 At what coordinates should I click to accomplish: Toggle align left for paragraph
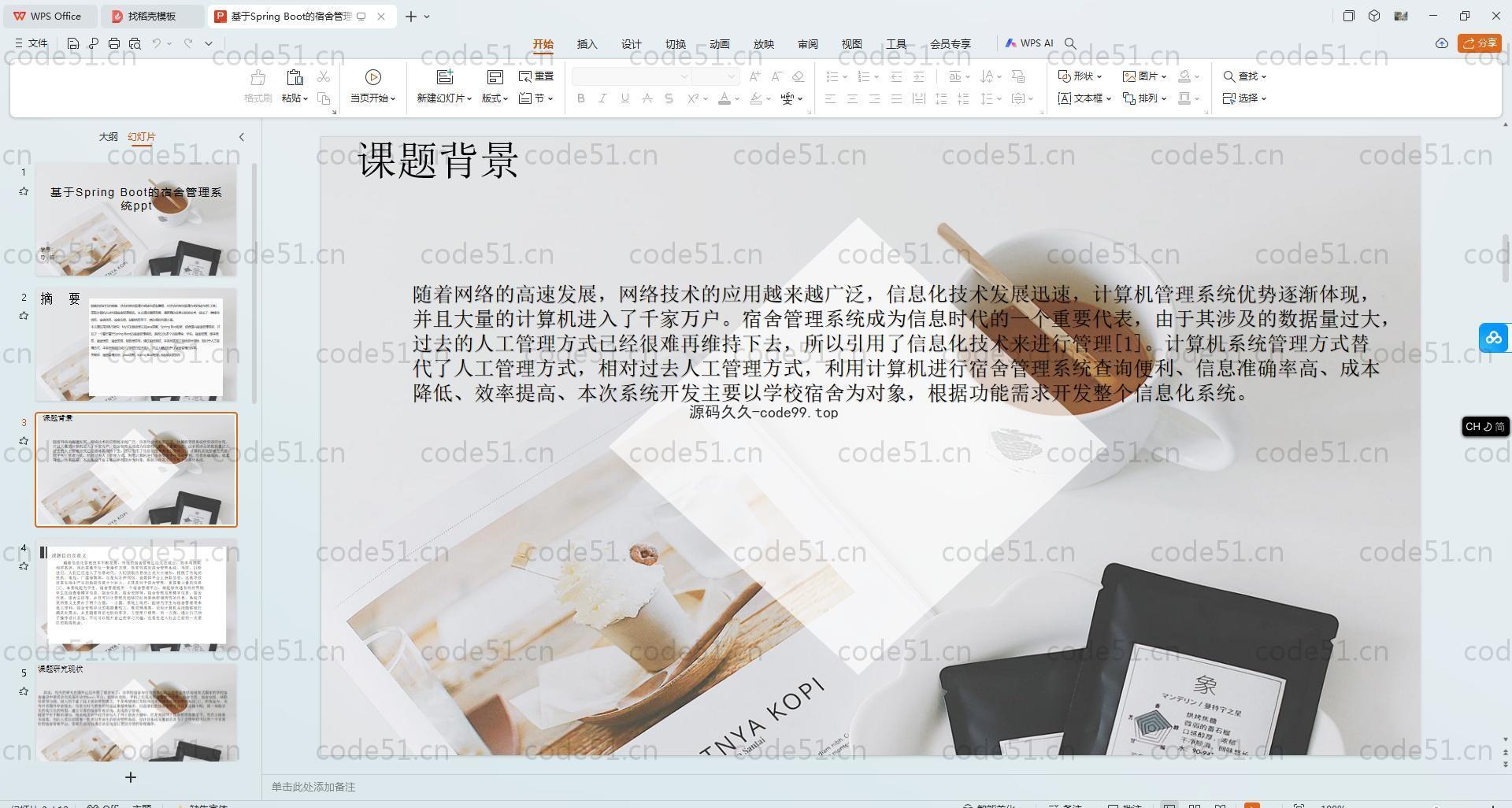pyautogui.click(x=830, y=98)
